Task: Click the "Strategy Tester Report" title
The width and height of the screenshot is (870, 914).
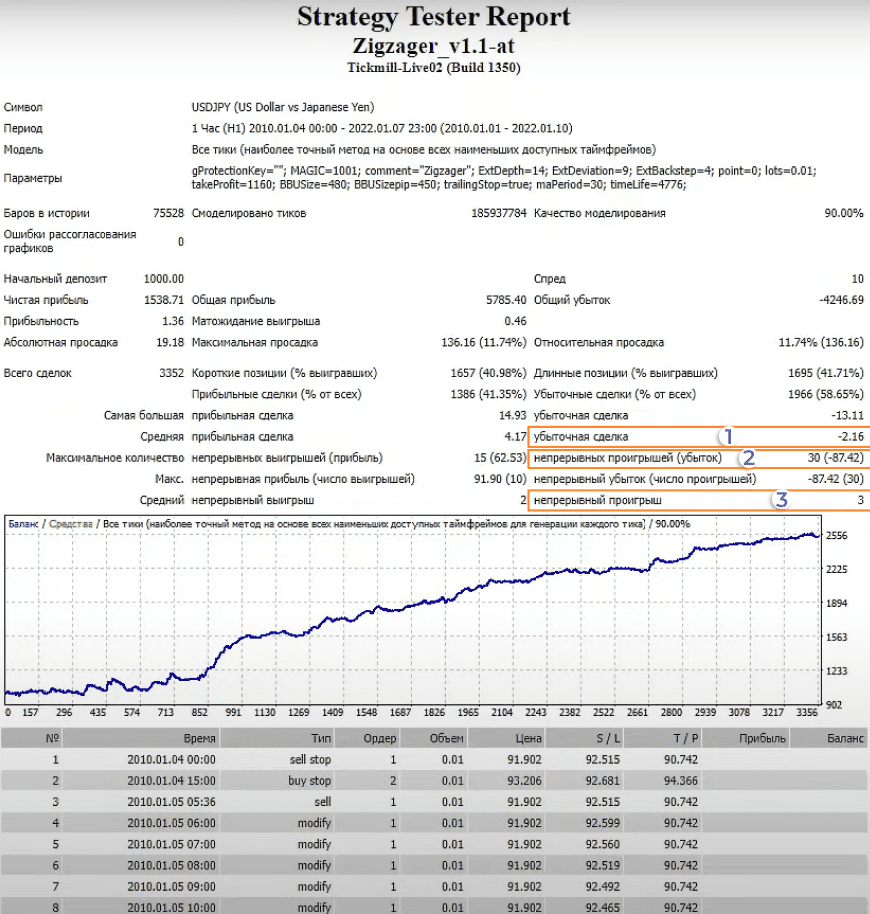Action: [x=435, y=17]
